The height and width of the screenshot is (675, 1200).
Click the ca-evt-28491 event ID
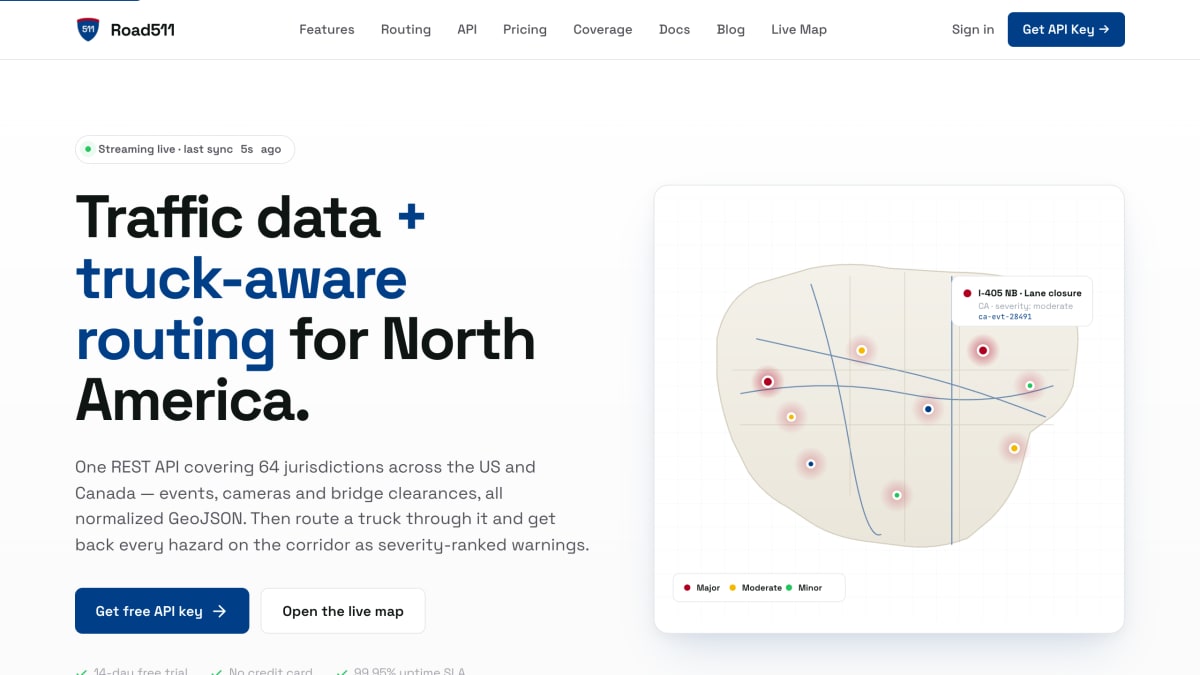(x=1005, y=316)
